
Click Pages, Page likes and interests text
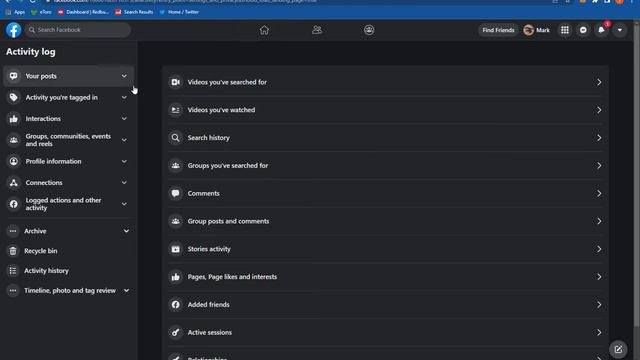coord(232,277)
